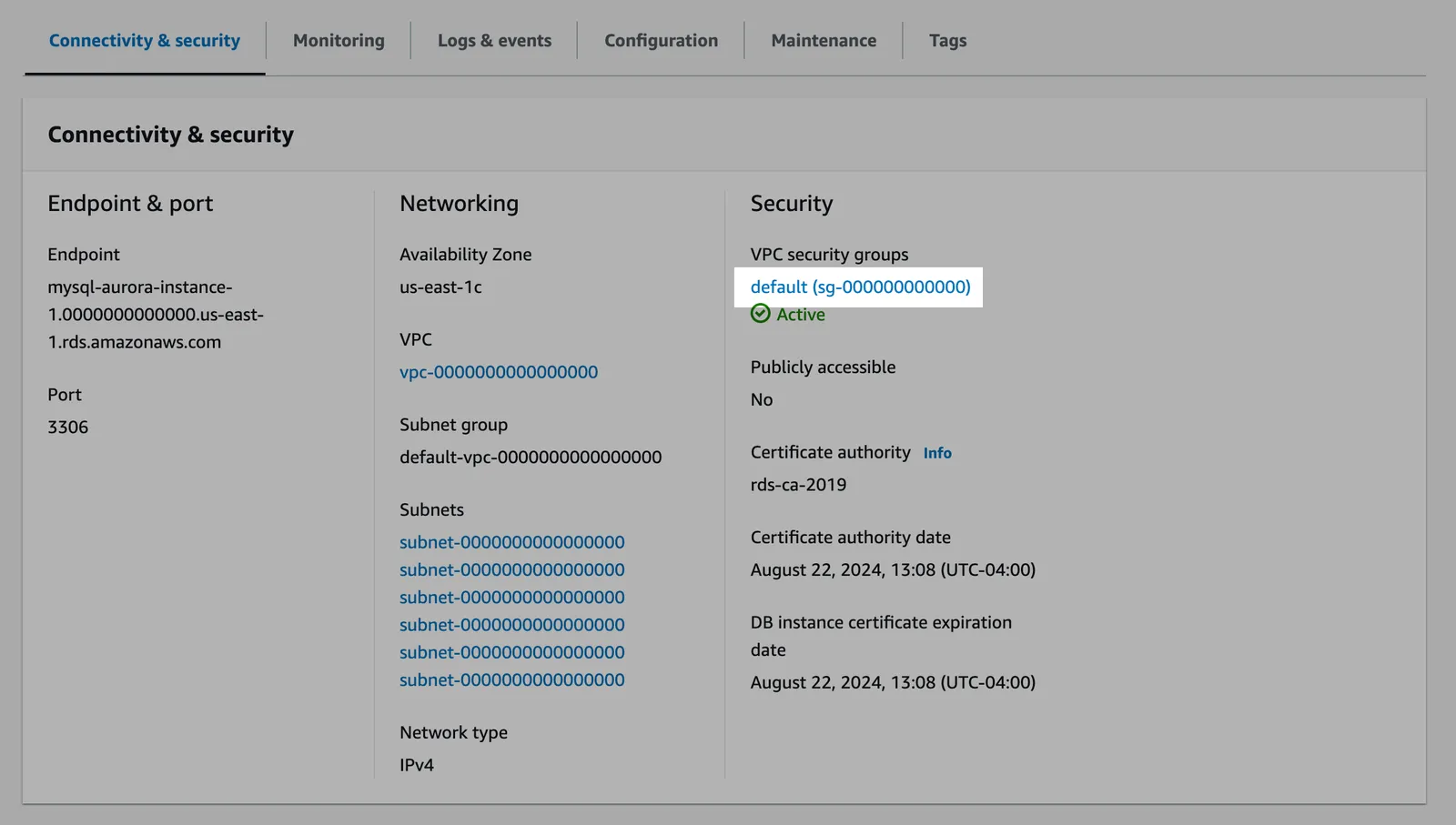Click the port value 3306
Screen dimensions: 1456x825
68,427
